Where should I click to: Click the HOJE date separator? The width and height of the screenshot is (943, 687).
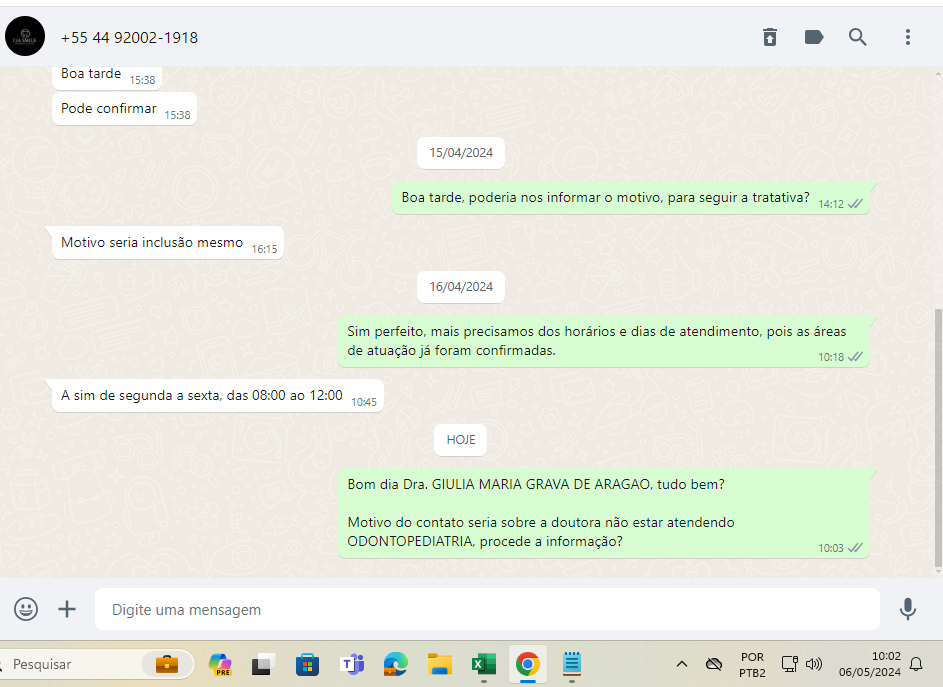461,440
